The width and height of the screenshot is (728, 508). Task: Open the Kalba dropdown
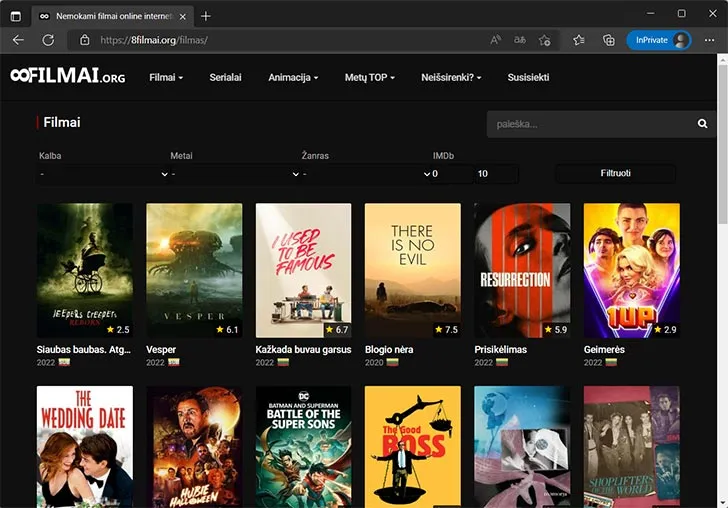(x=103, y=174)
